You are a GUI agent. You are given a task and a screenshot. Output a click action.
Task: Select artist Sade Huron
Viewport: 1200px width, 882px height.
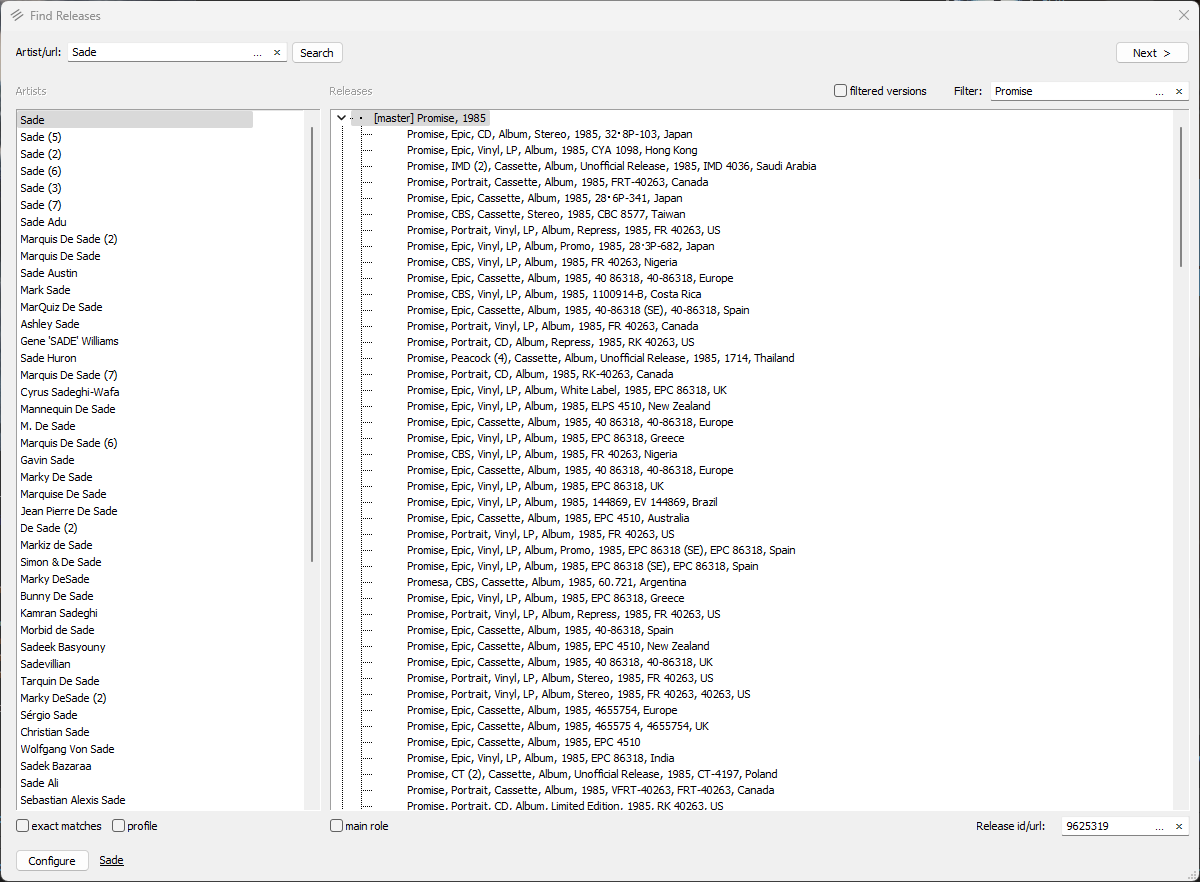click(48, 358)
